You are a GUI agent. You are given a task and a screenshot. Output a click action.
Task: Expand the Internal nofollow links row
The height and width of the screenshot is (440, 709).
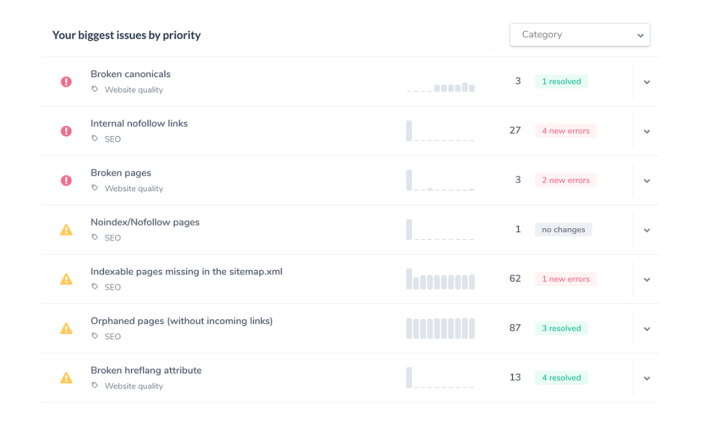647,131
